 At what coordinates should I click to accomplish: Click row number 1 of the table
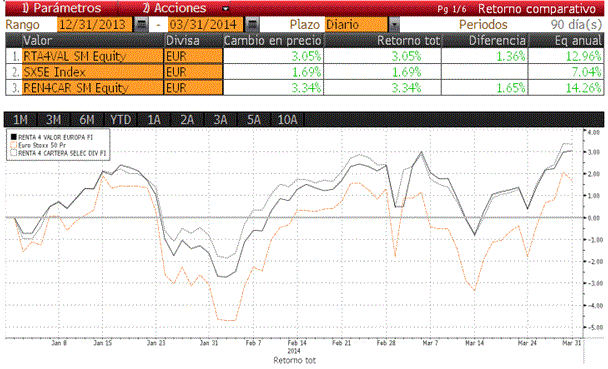[15, 57]
